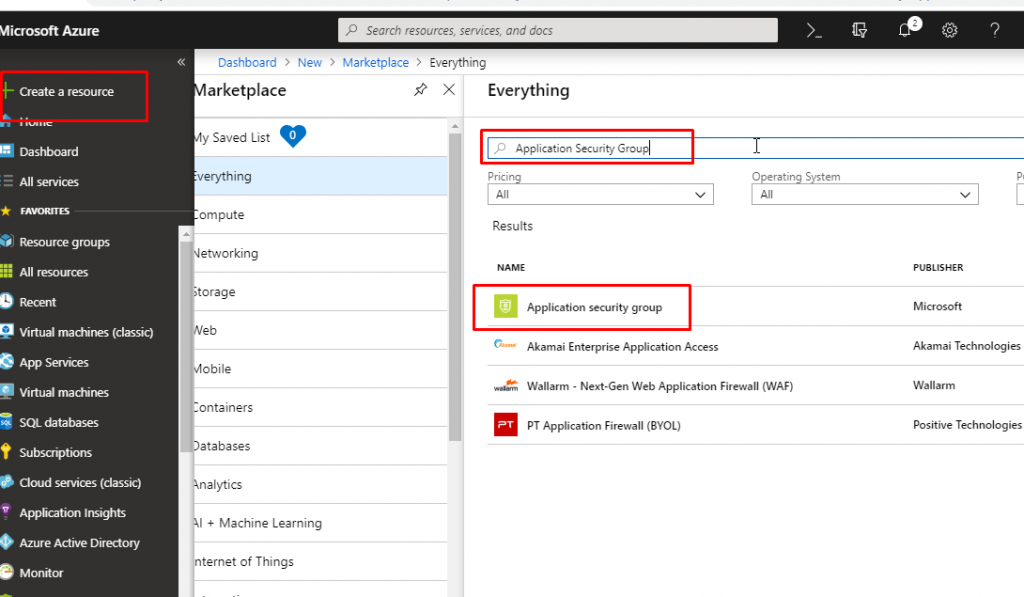Expand the Operating System filter dropdown
The image size is (1024, 597).
point(864,195)
